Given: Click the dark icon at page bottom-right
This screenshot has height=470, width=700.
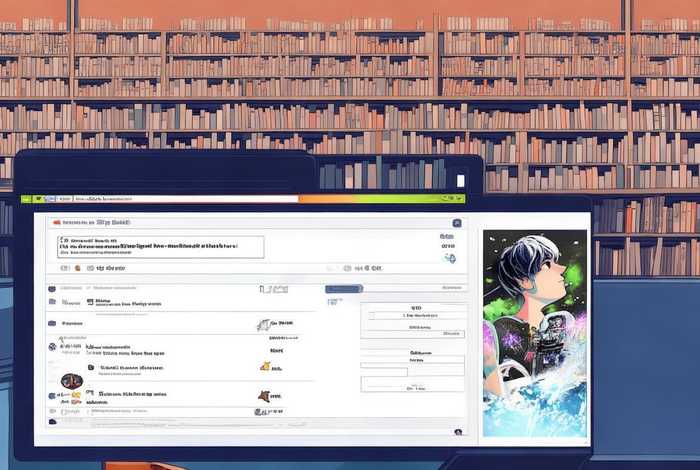Looking at the screenshot, I should tap(457, 432).
